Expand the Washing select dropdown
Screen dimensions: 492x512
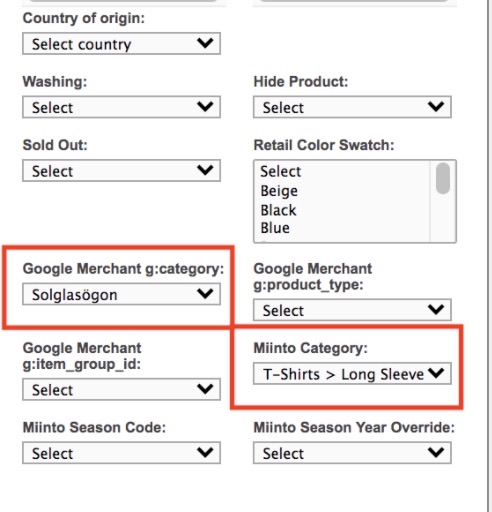tap(121, 107)
